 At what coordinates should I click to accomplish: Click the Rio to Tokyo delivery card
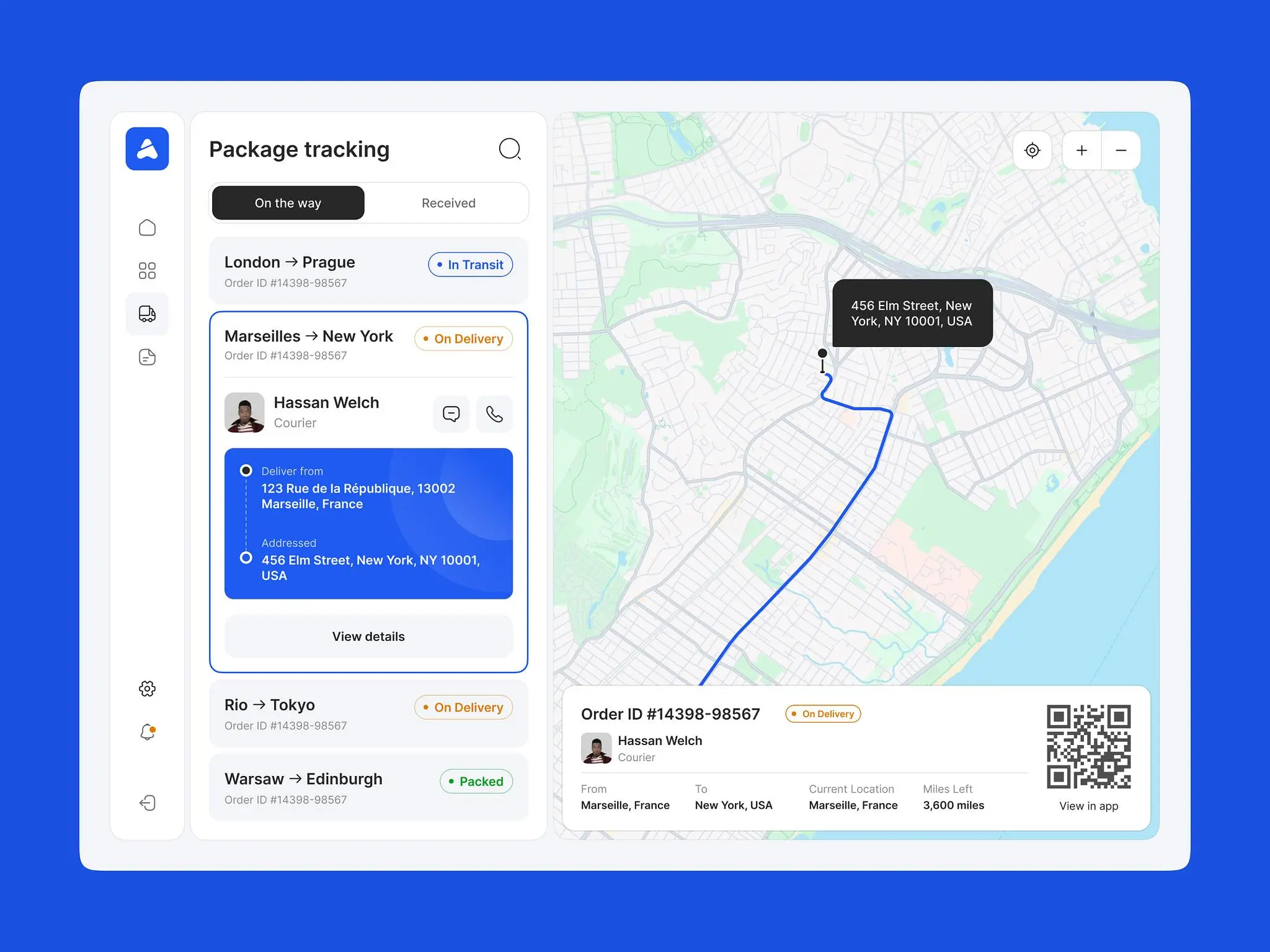[367, 715]
